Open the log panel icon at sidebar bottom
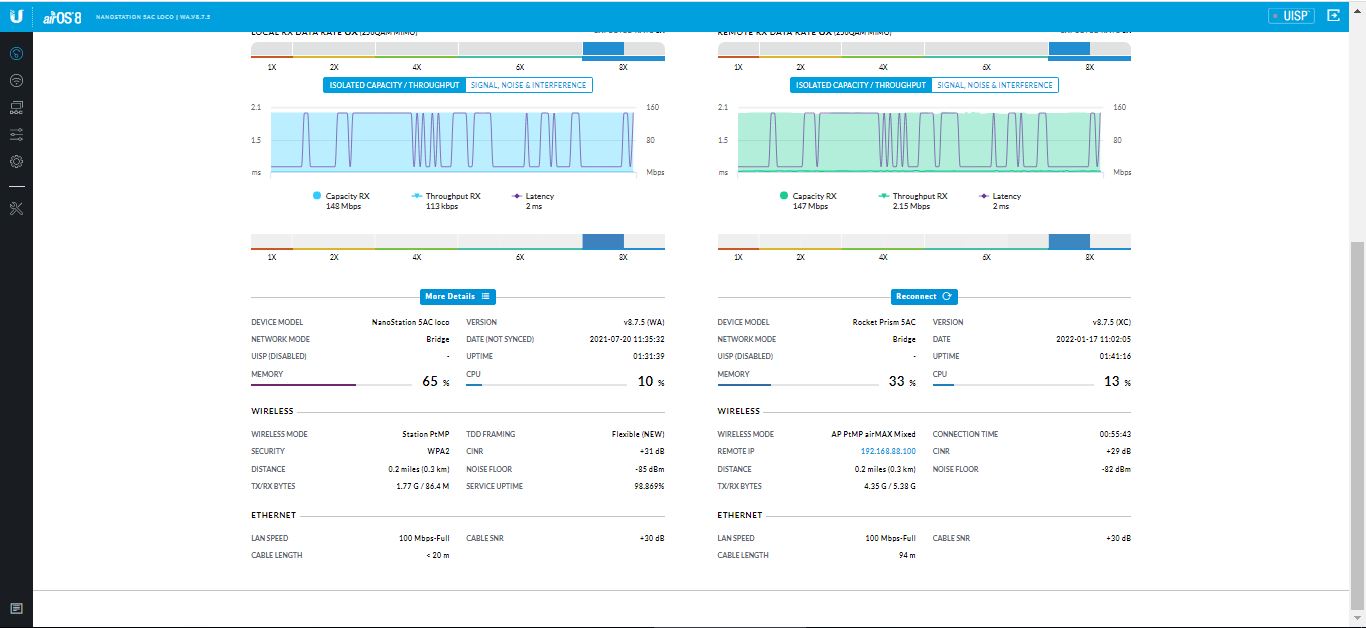This screenshot has width=1366, height=628. pyautogui.click(x=16, y=608)
